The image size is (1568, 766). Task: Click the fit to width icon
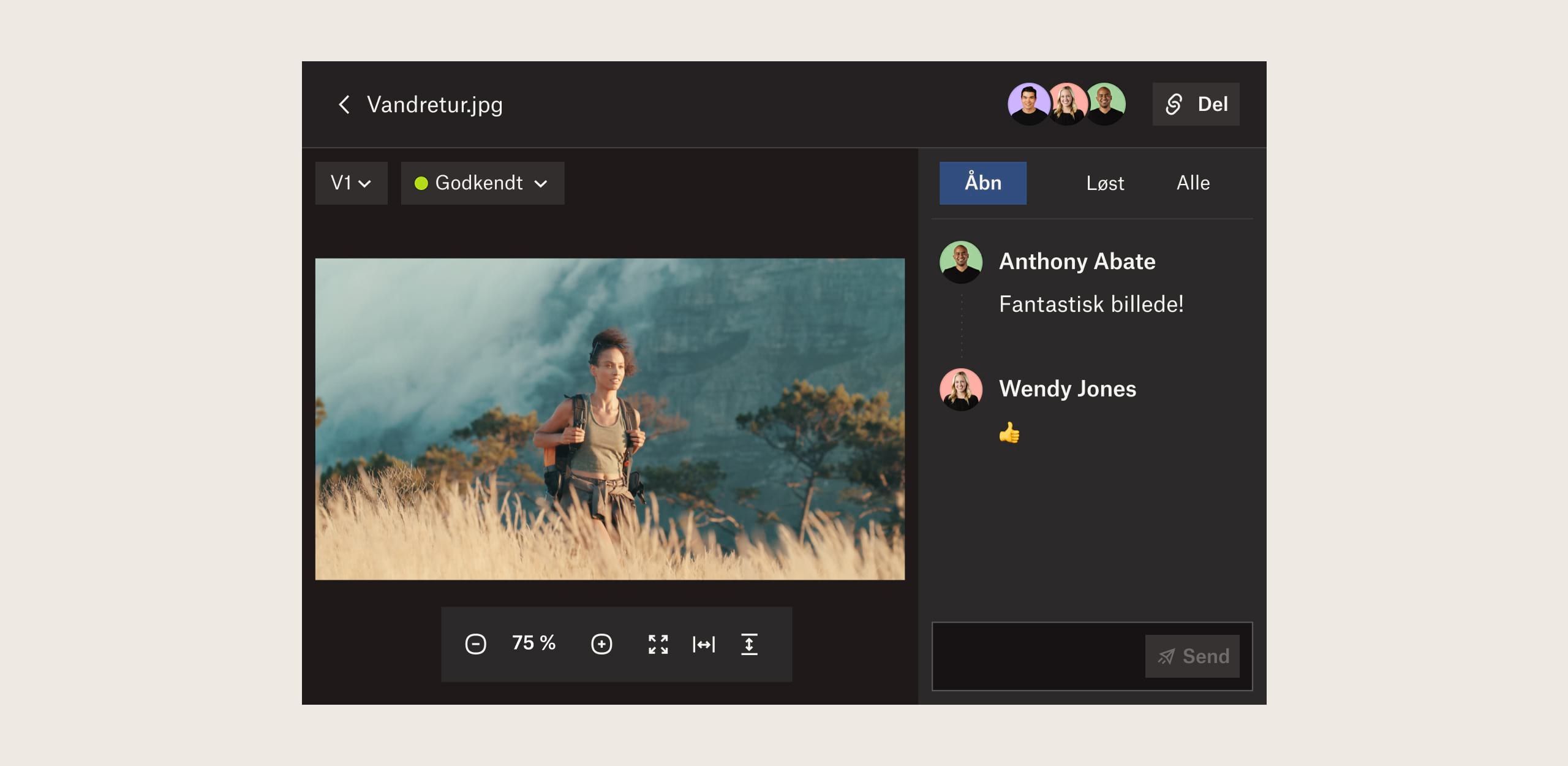pos(704,644)
